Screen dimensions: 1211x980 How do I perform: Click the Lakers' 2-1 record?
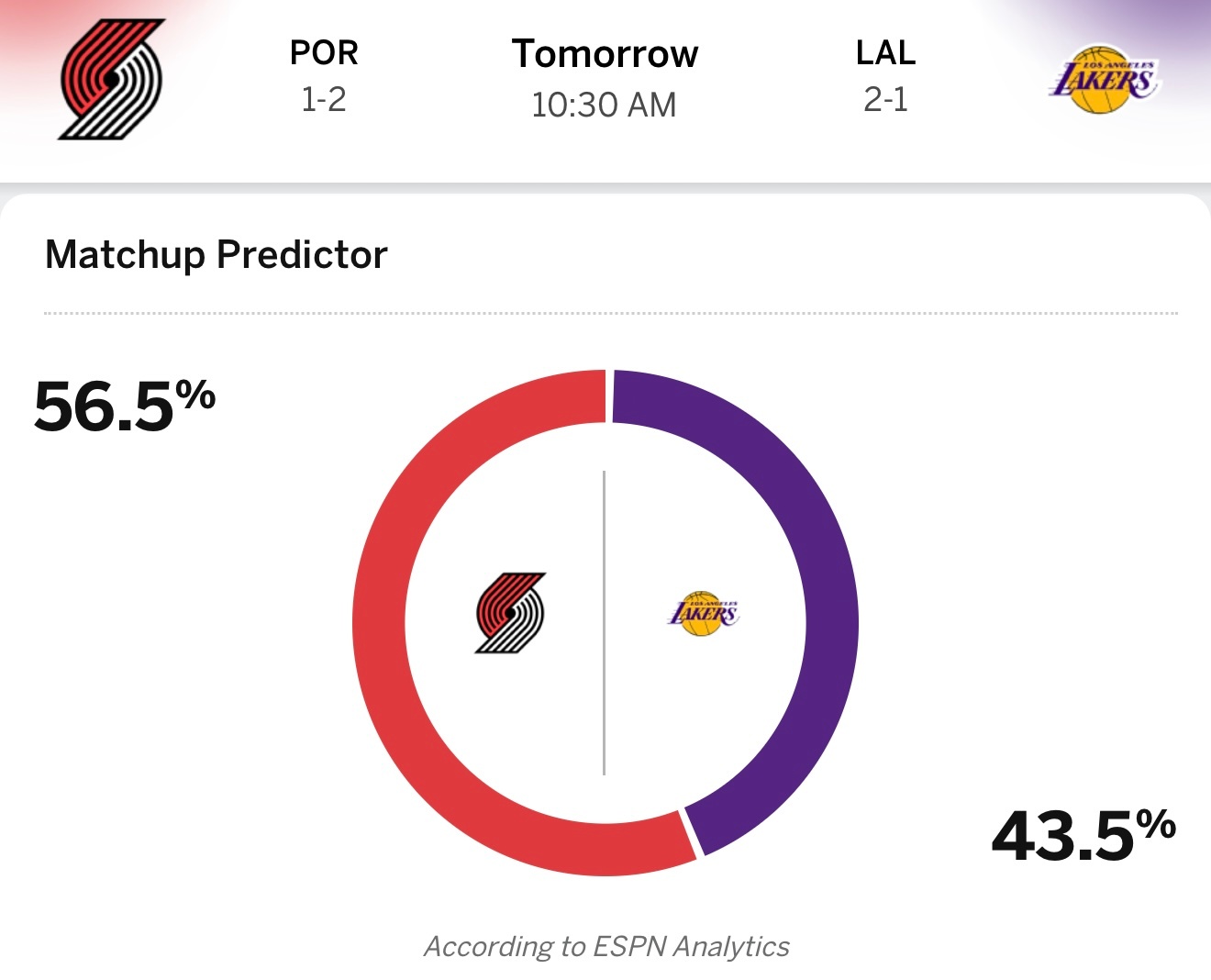tap(885, 99)
